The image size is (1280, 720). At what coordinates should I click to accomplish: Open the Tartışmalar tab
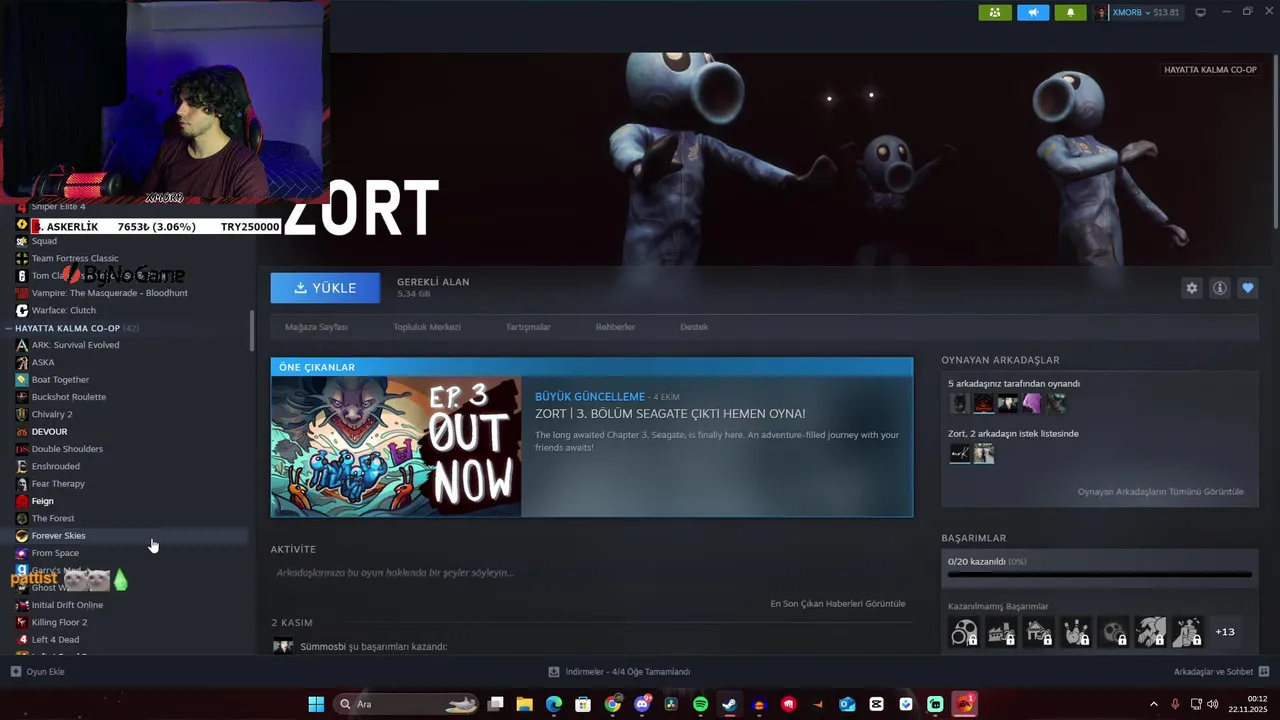click(528, 327)
